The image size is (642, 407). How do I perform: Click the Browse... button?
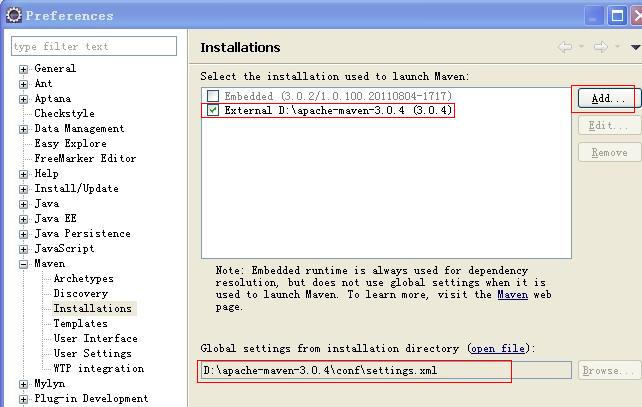click(609, 370)
